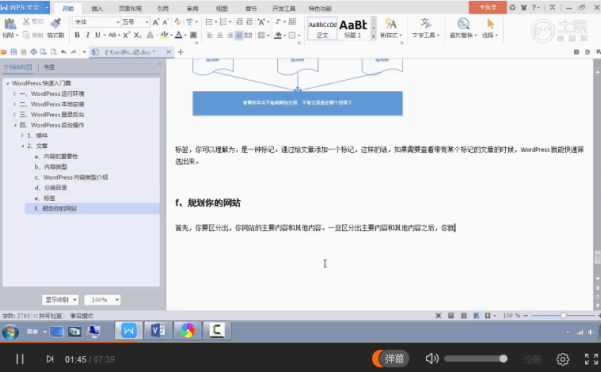
Task: Toggle underline formatting
Action: click(x=98, y=35)
